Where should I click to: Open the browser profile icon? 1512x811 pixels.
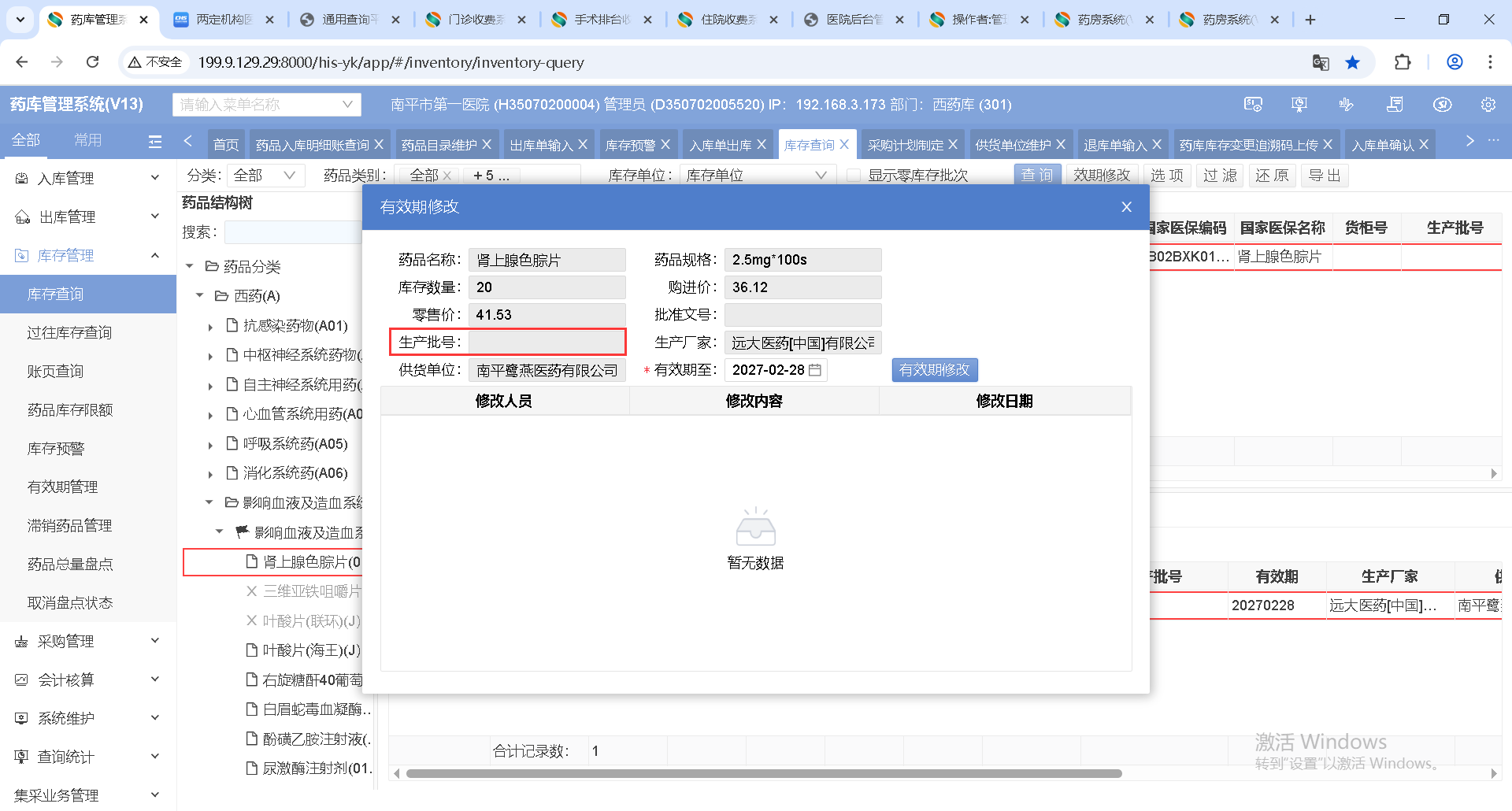pyautogui.click(x=1455, y=62)
